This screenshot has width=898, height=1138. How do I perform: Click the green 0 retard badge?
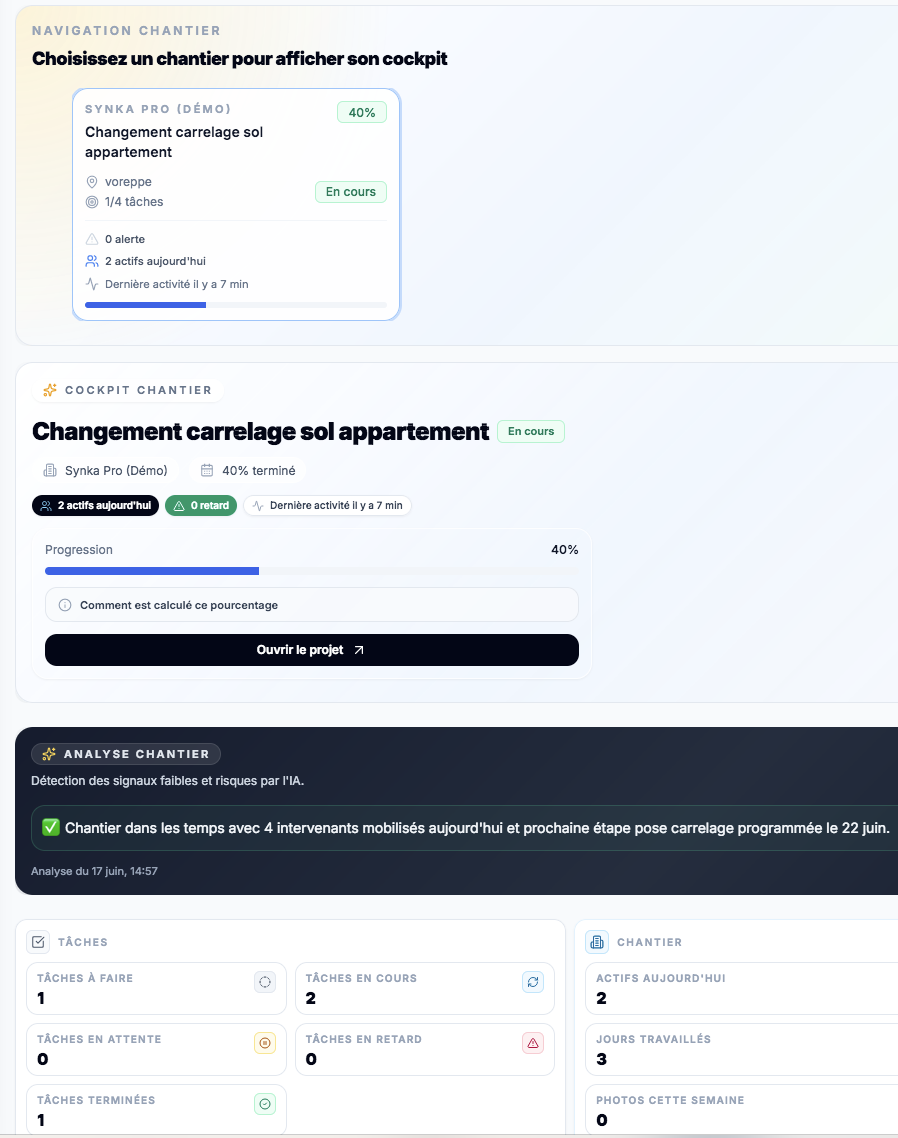pyautogui.click(x=201, y=506)
